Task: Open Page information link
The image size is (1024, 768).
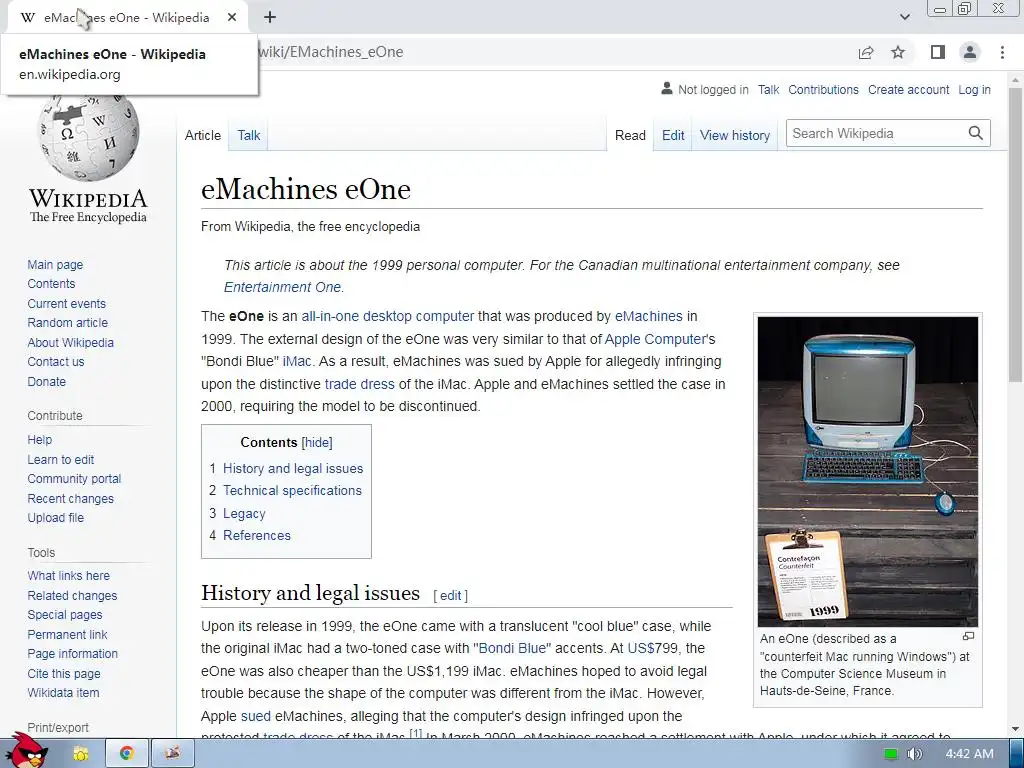Action: point(72,654)
